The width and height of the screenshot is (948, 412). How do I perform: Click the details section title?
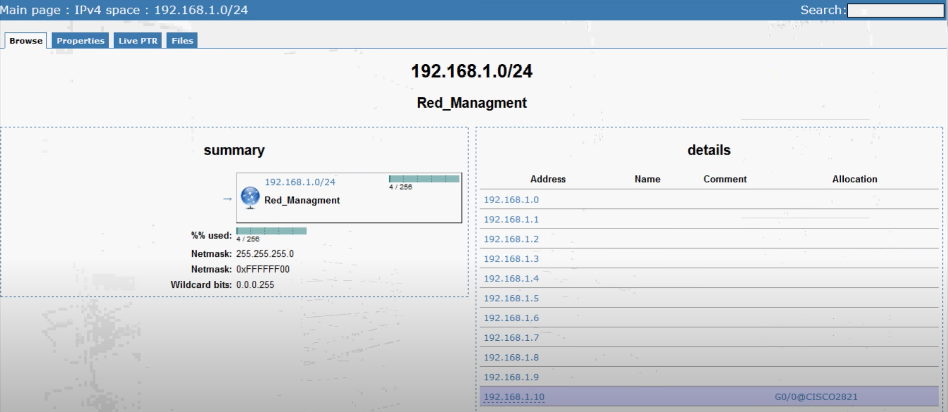[709, 150]
